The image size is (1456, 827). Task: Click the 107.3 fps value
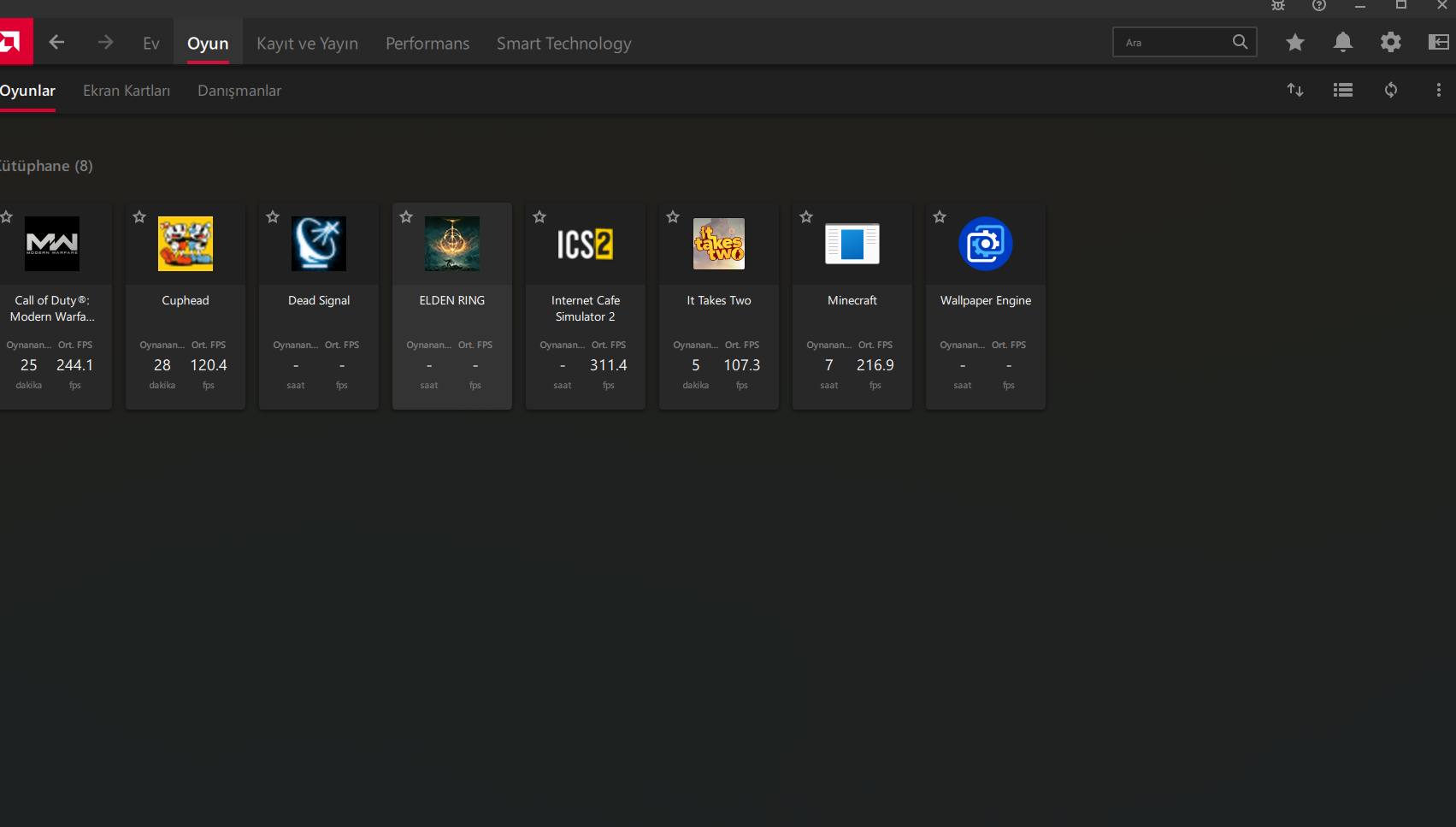click(742, 365)
